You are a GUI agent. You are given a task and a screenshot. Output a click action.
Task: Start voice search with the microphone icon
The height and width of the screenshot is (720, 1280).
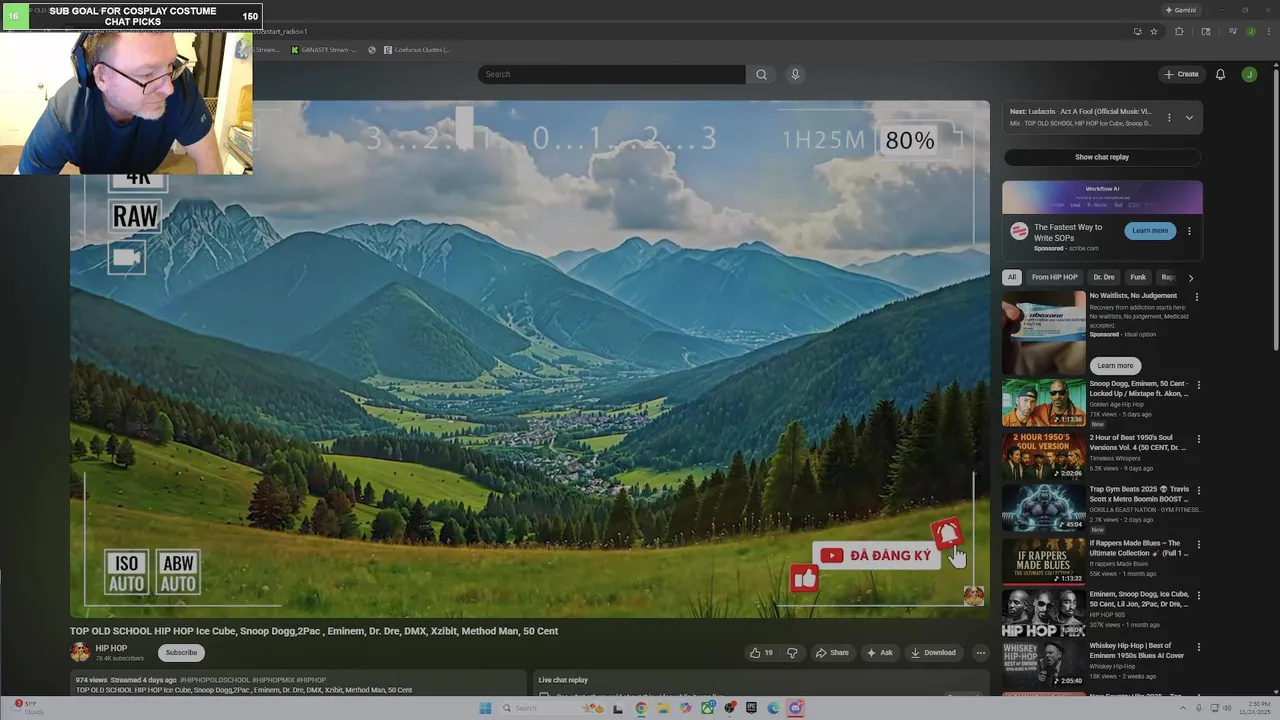click(x=795, y=74)
